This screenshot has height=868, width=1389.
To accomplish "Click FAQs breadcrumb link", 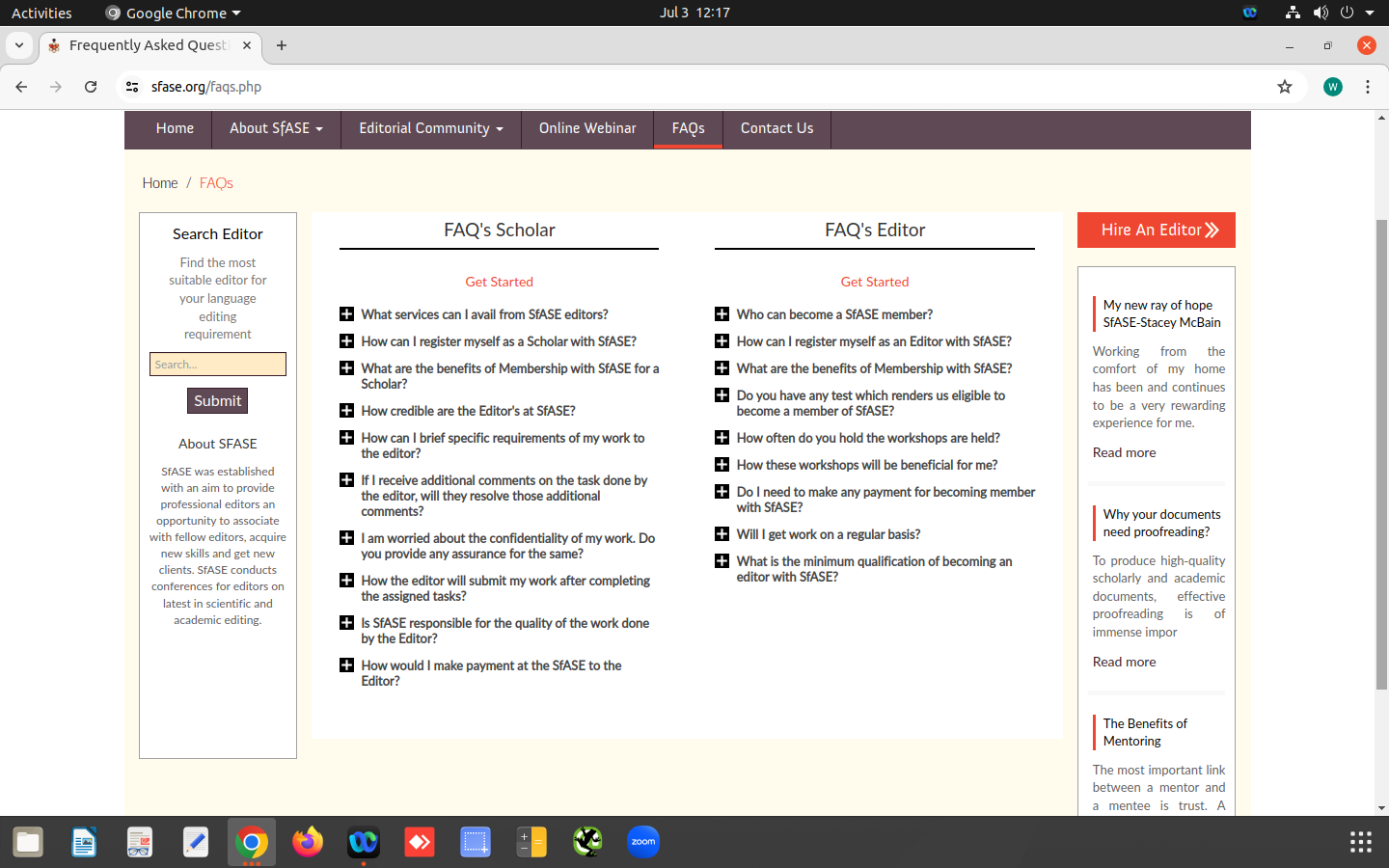I will [216, 183].
